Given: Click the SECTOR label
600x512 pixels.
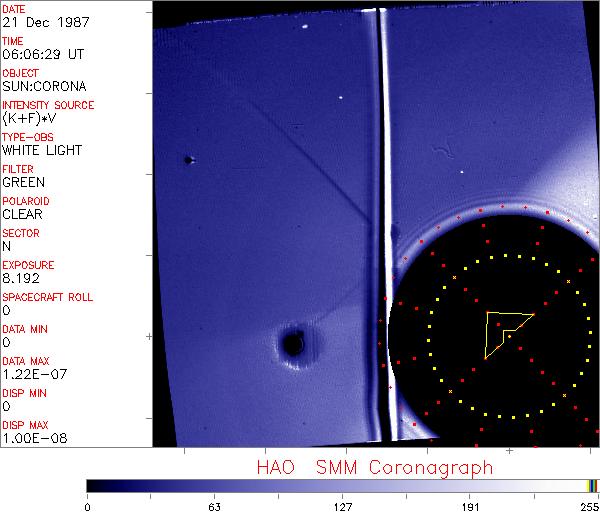Looking at the screenshot, I should pos(21,233).
